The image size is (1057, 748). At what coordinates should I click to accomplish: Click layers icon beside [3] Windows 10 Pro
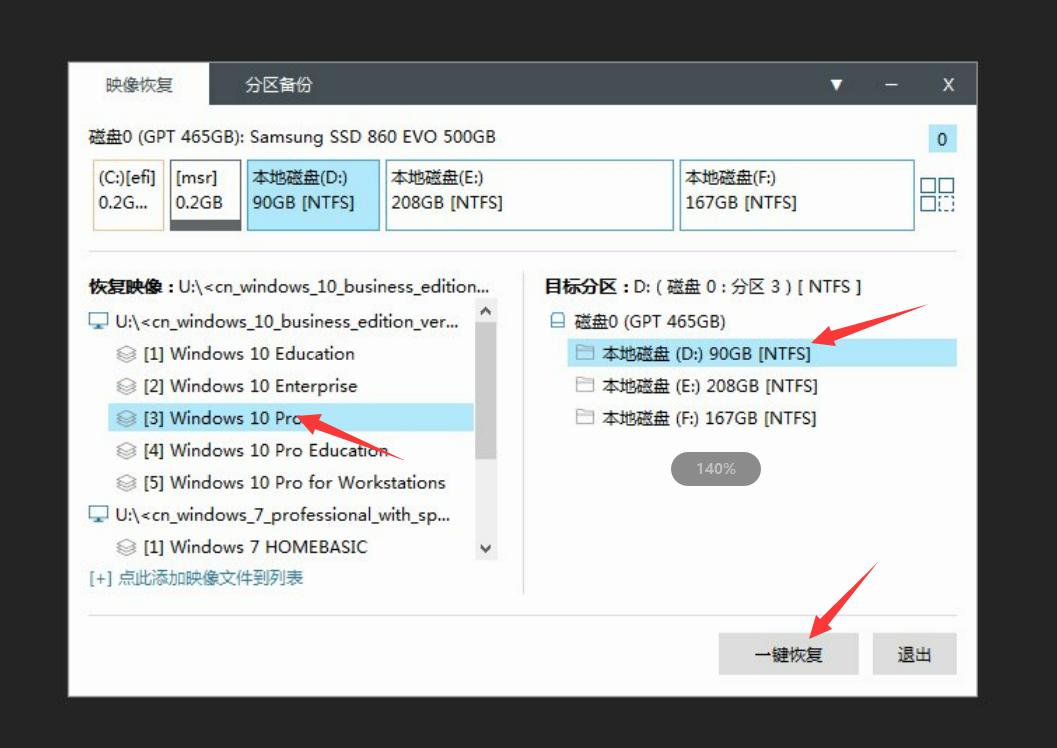[x=126, y=418]
